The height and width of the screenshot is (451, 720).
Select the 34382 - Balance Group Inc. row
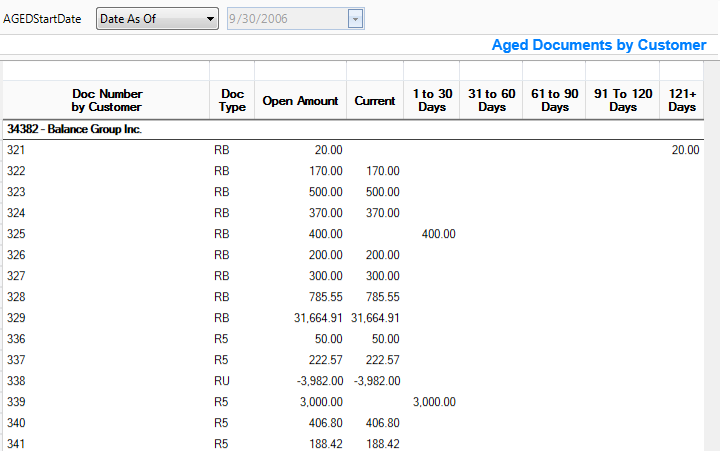coord(74,129)
